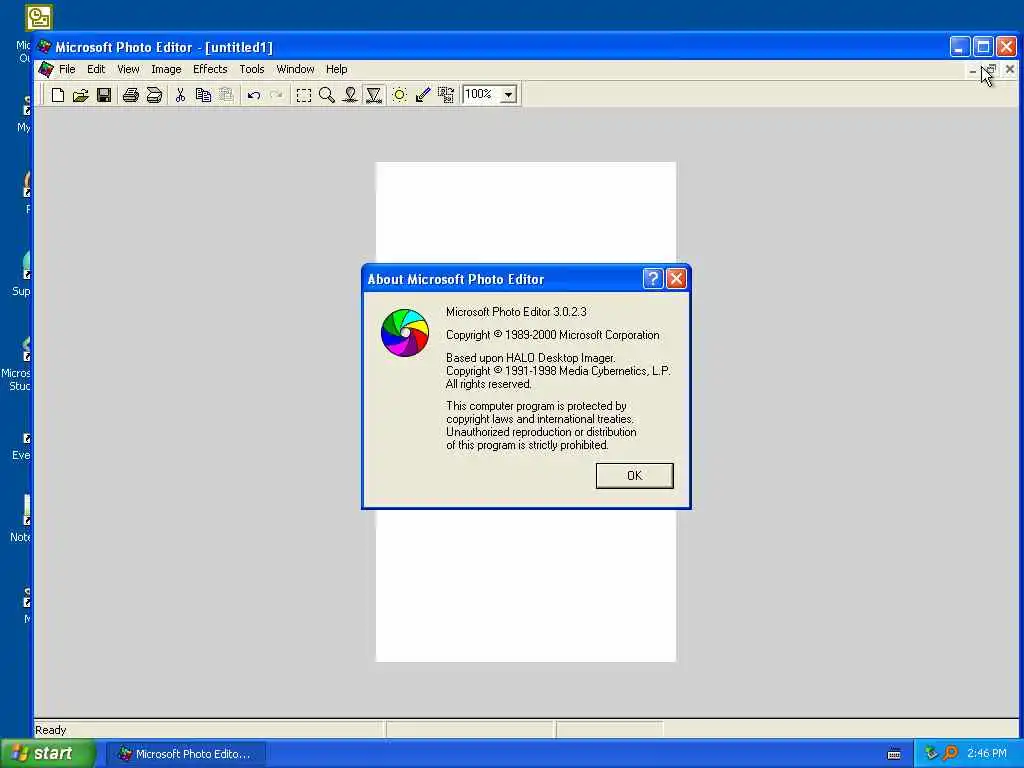1024x768 pixels.
Task: Open the File menu
Action: (67, 69)
